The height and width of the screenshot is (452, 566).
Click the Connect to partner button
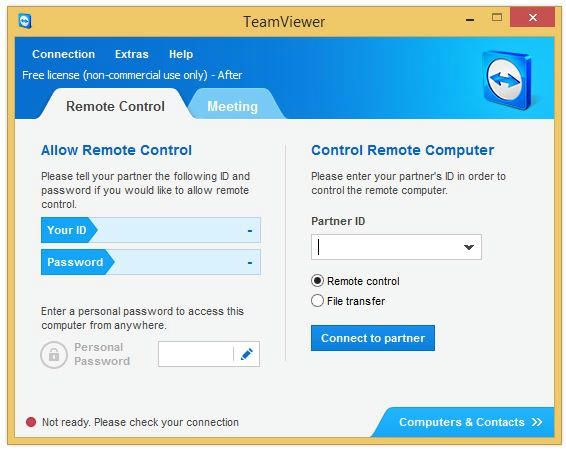[373, 338]
